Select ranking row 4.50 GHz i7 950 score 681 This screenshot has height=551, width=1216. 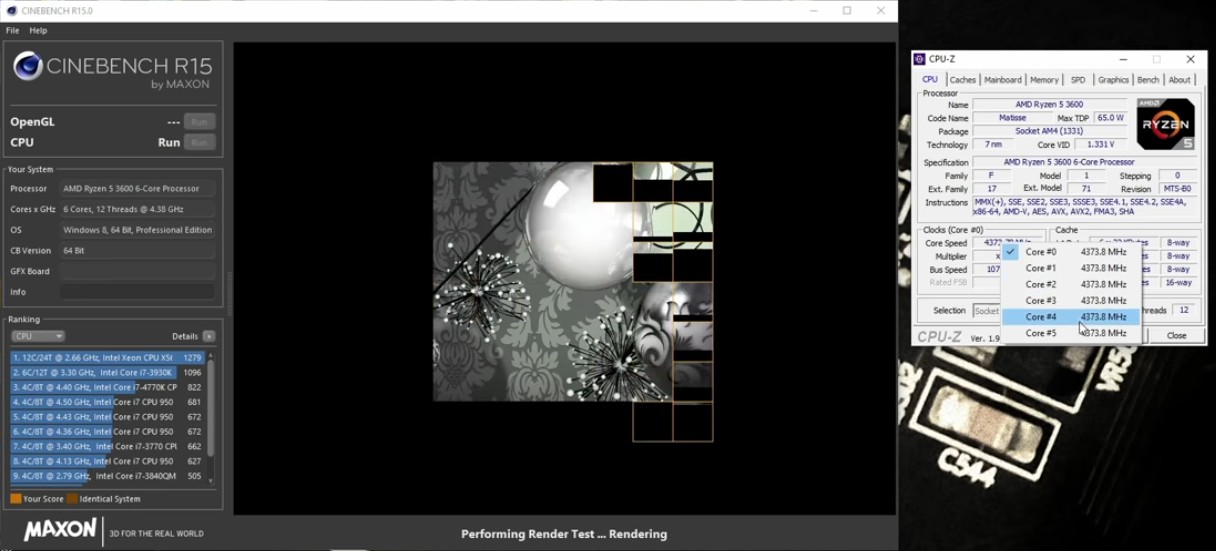(107, 402)
